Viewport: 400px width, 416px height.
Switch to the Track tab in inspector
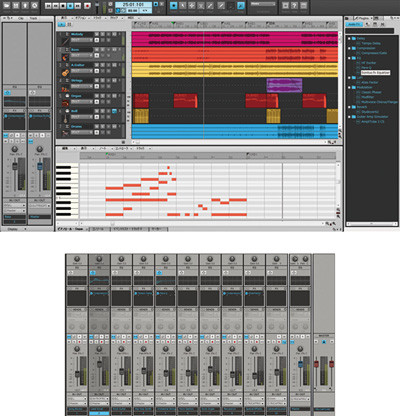click(x=33, y=18)
